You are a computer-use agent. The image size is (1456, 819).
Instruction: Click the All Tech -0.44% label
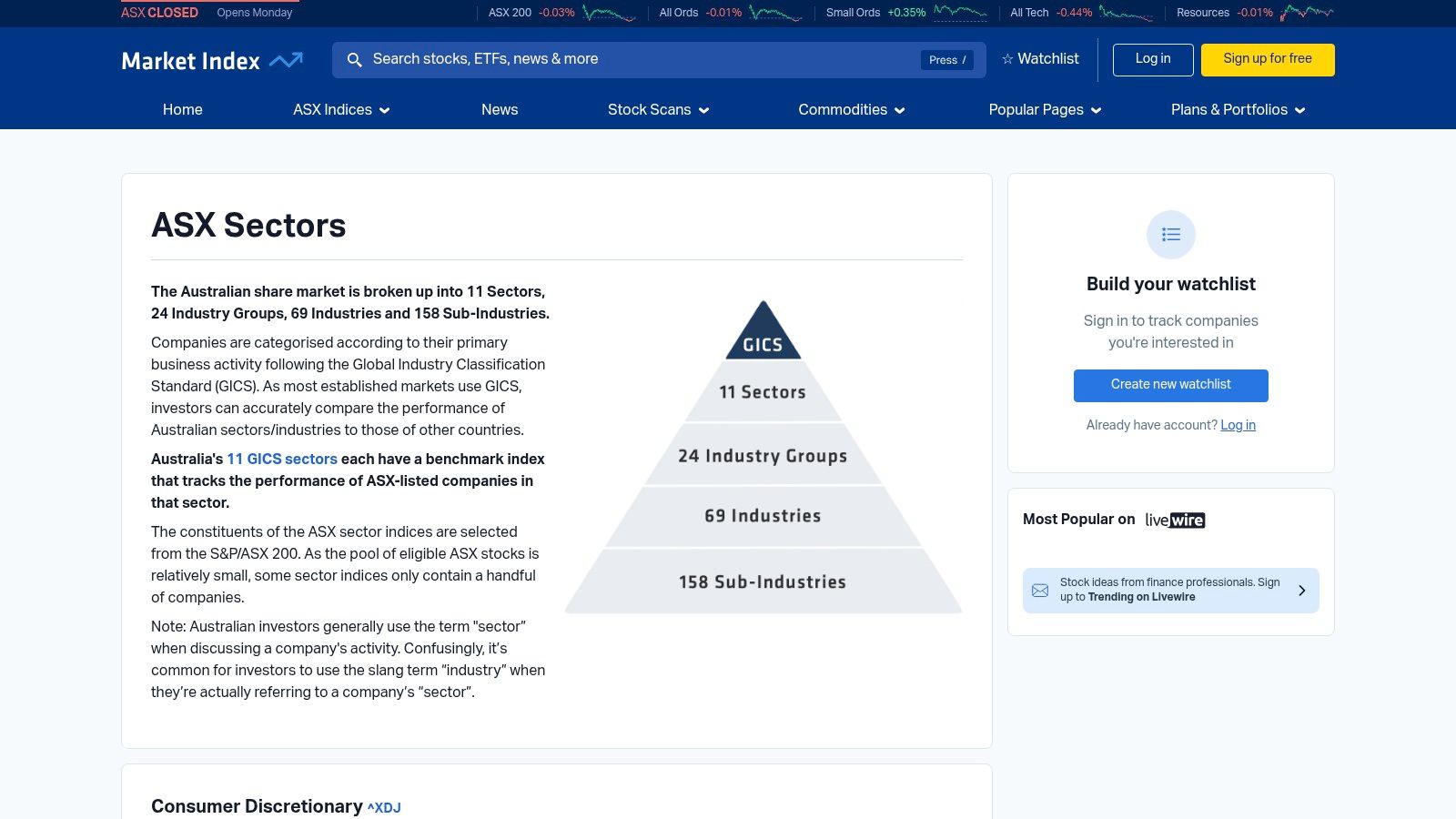click(x=1051, y=13)
